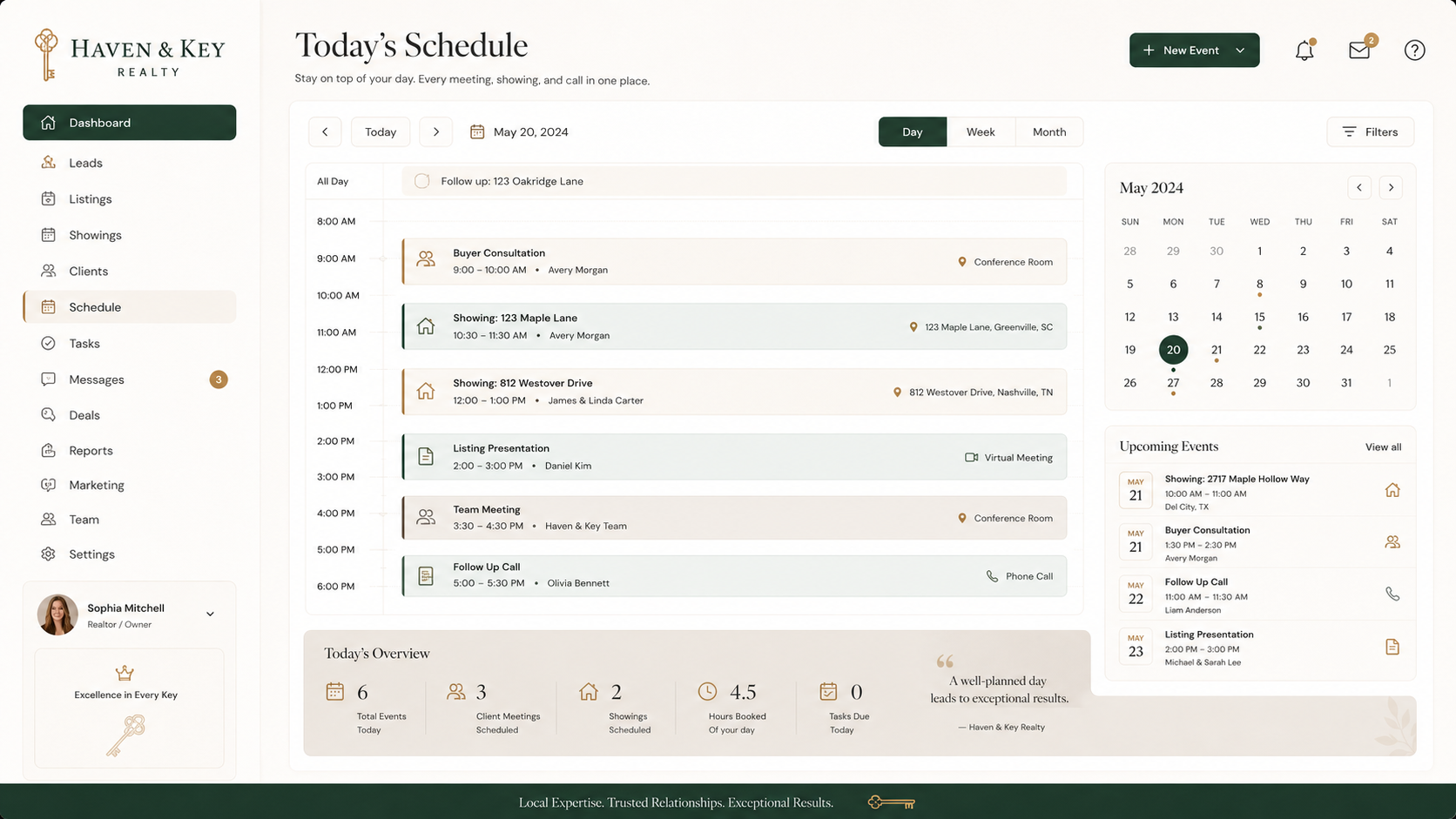The image size is (1456, 819).
Task: Click the Messages chat bubble icon
Action: 49,379
